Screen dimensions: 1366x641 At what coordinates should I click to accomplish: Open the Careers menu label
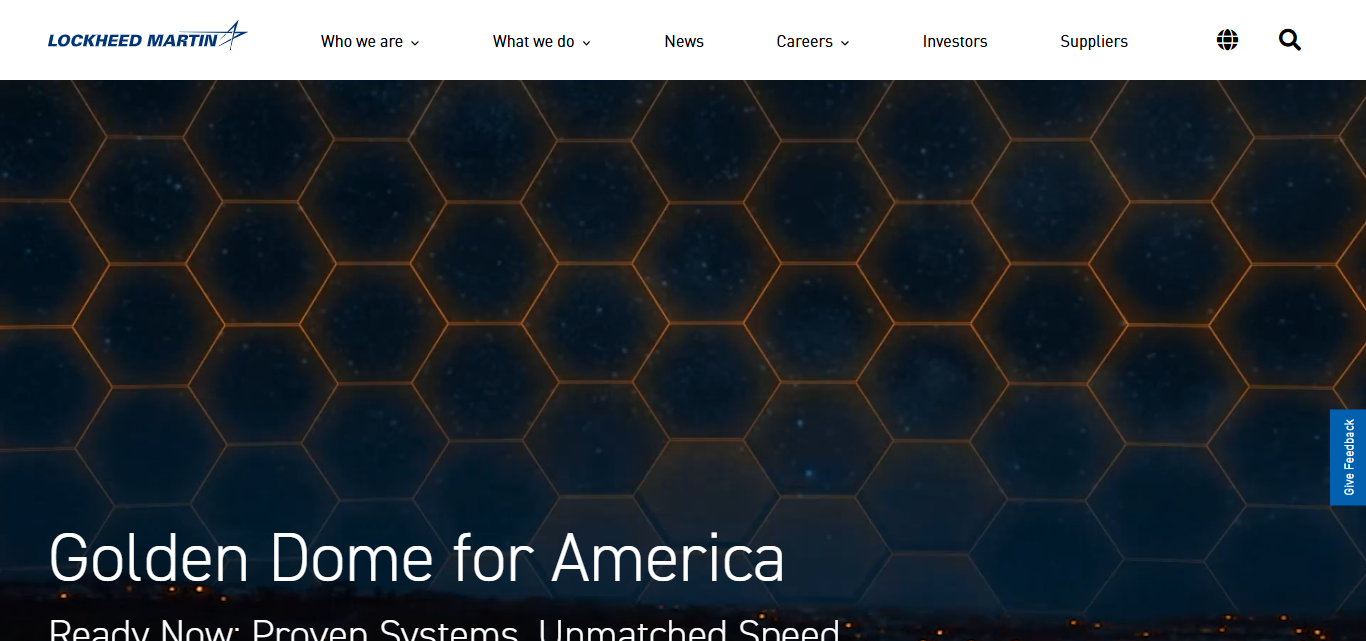coord(805,41)
